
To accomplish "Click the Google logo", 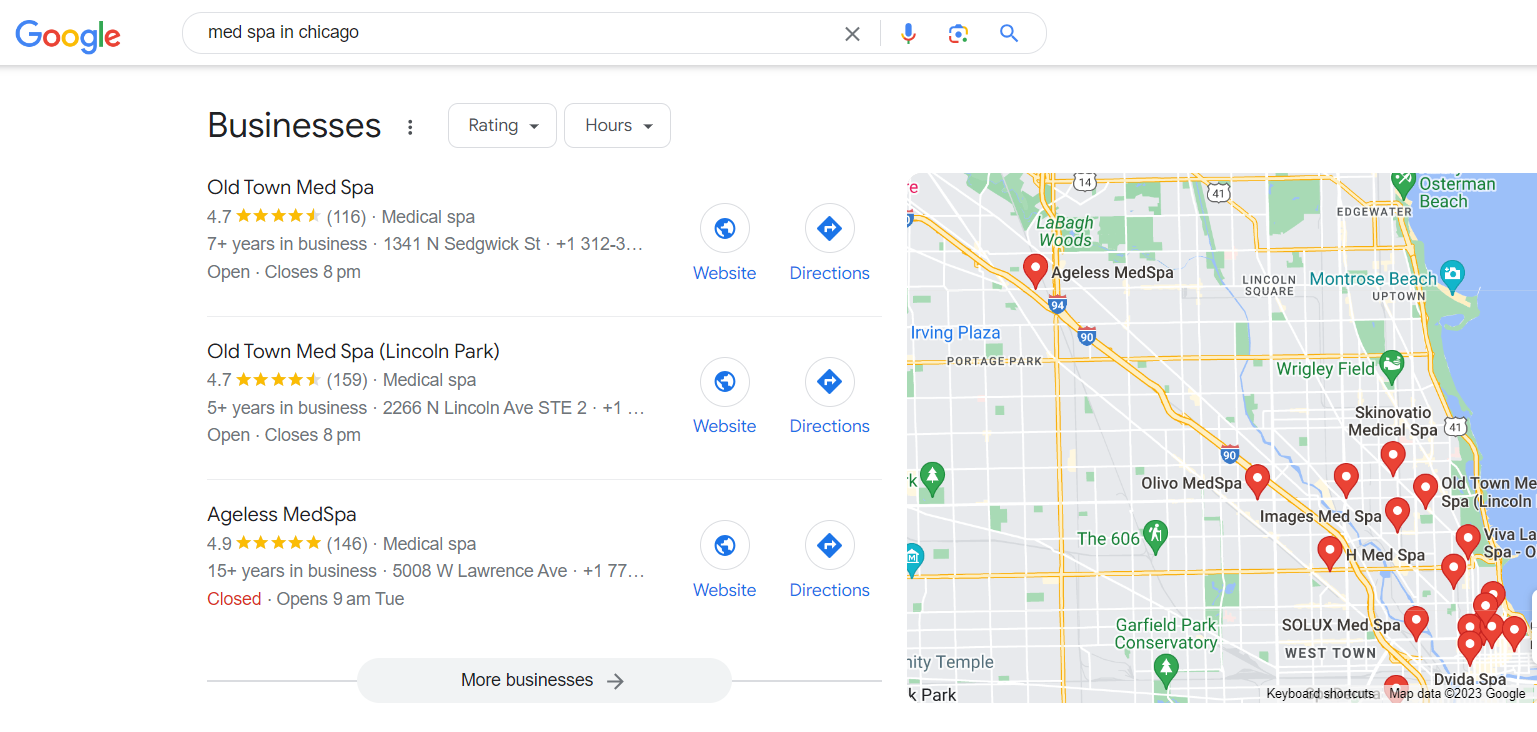I will click(x=68, y=34).
